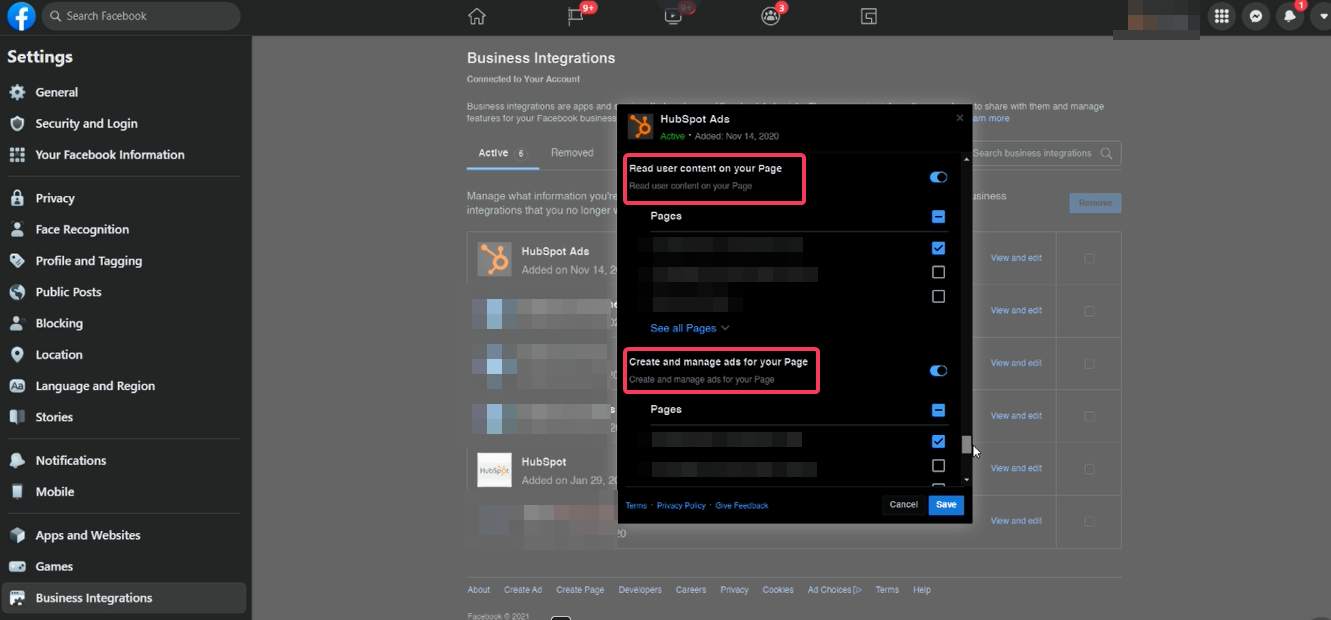Image resolution: width=1331 pixels, height=620 pixels.
Task: Switch to the Removed tab
Action: [572, 153]
